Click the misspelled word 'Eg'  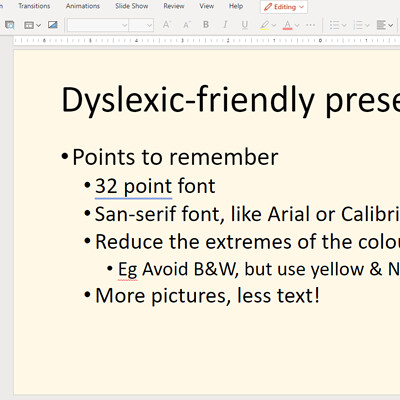pyautogui.click(x=127, y=269)
